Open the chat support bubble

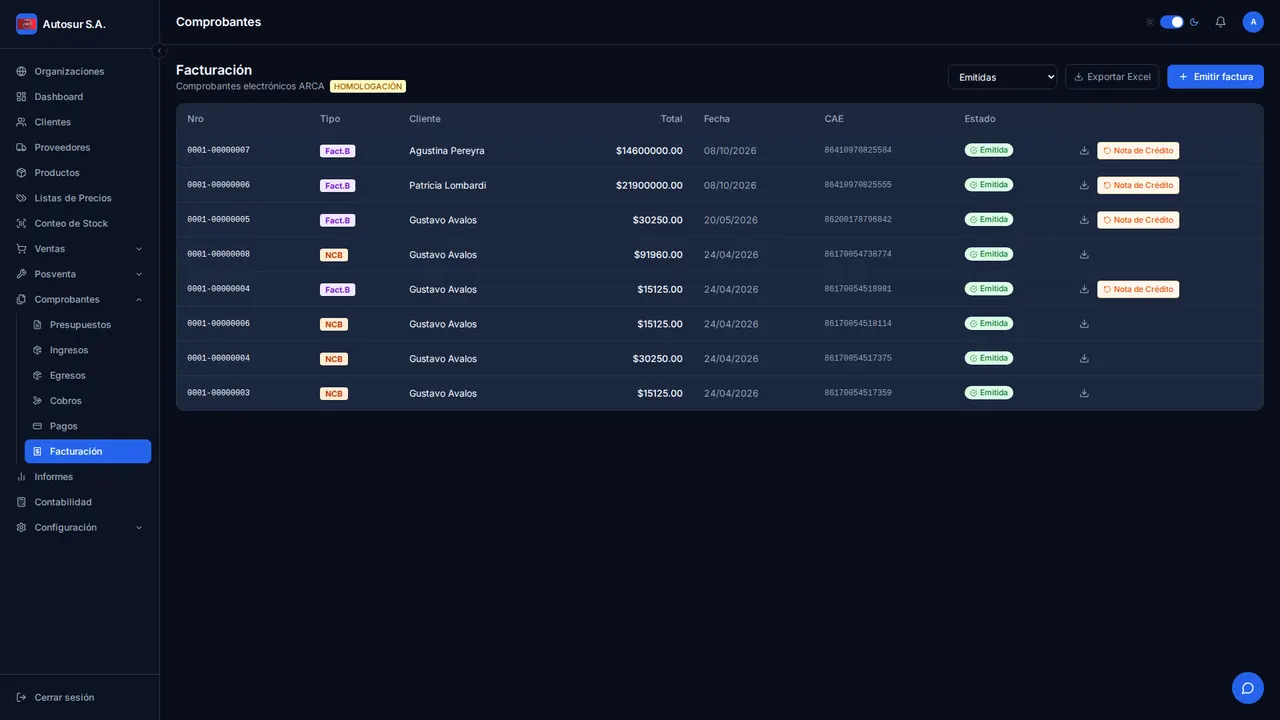[1248, 688]
